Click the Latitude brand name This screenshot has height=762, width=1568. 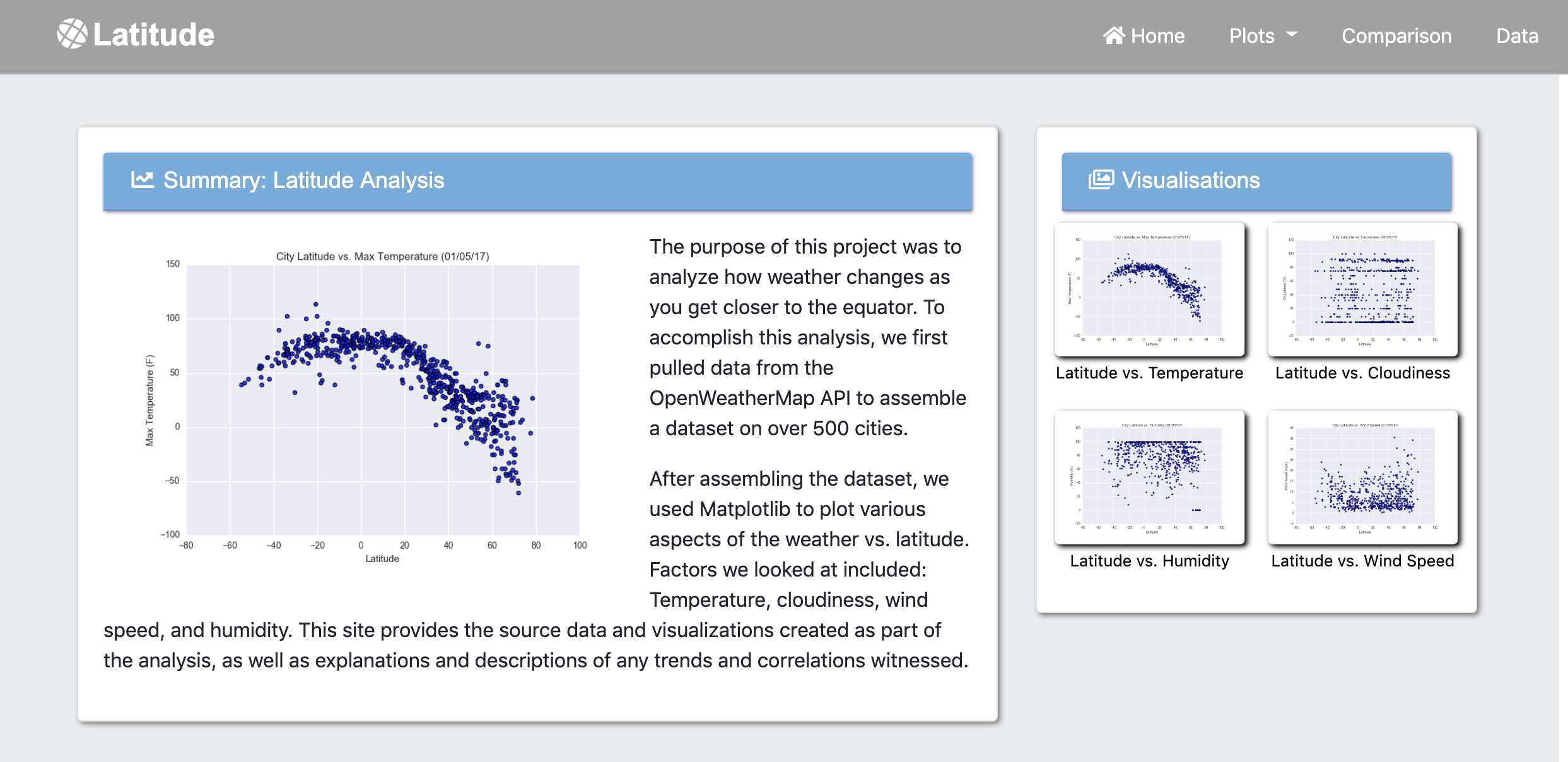pyautogui.click(x=154, y=35)
